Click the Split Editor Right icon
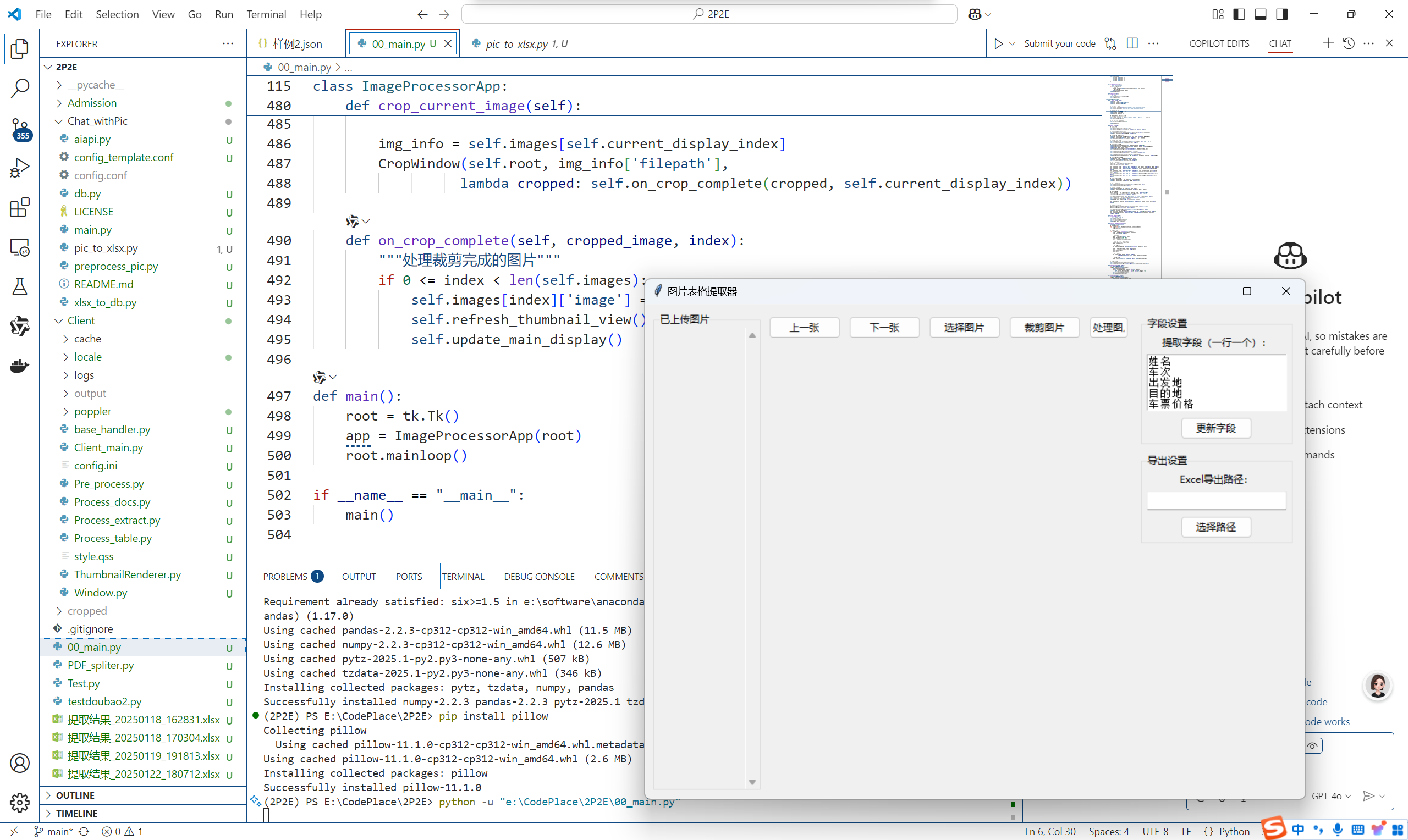The height and width of the screenshot is (840, 1408). coord(1132,43)
